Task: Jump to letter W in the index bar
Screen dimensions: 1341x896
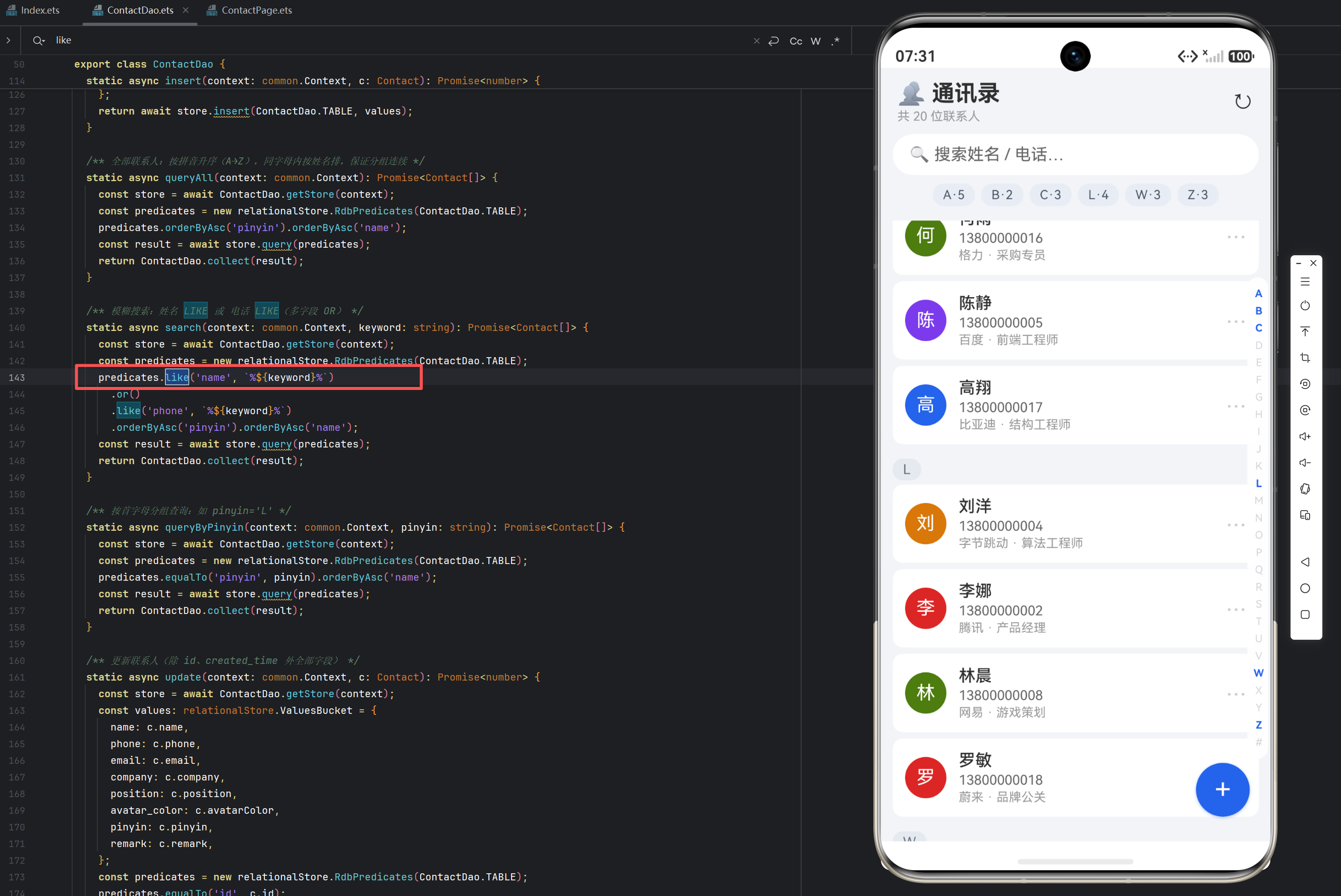Action: click(1258, 673)
